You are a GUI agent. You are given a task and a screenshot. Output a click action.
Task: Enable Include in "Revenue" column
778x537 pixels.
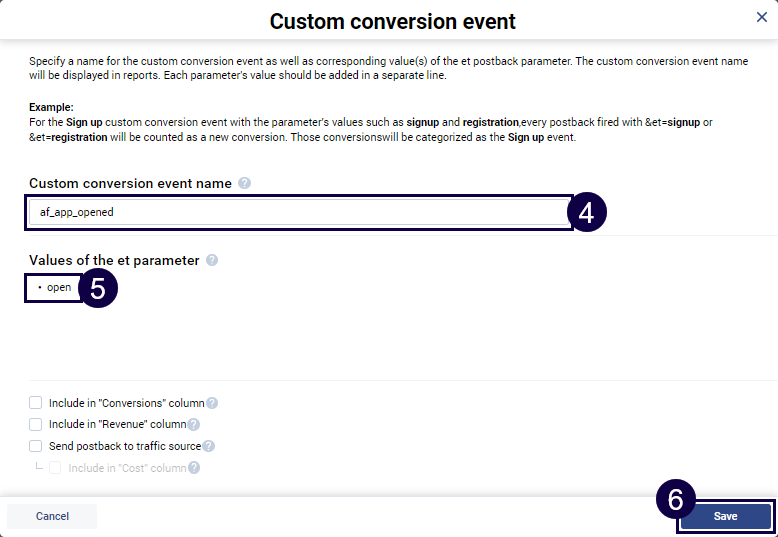point(36,424)
